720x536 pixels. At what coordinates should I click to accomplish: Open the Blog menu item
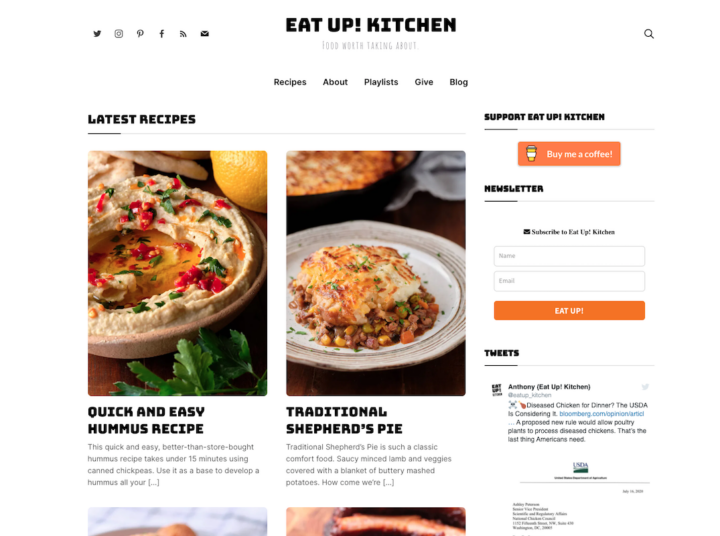pos(459,82)
